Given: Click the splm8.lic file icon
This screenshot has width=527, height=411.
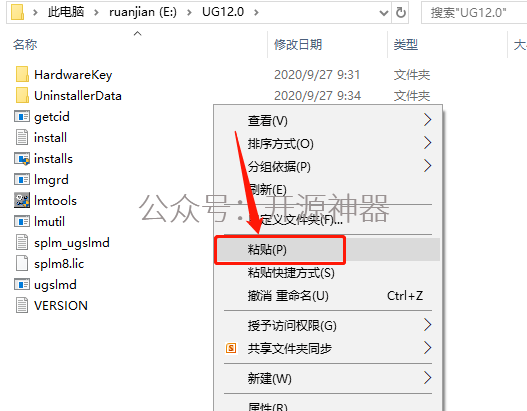Looking at the screenshot, I should pos(22,263).
